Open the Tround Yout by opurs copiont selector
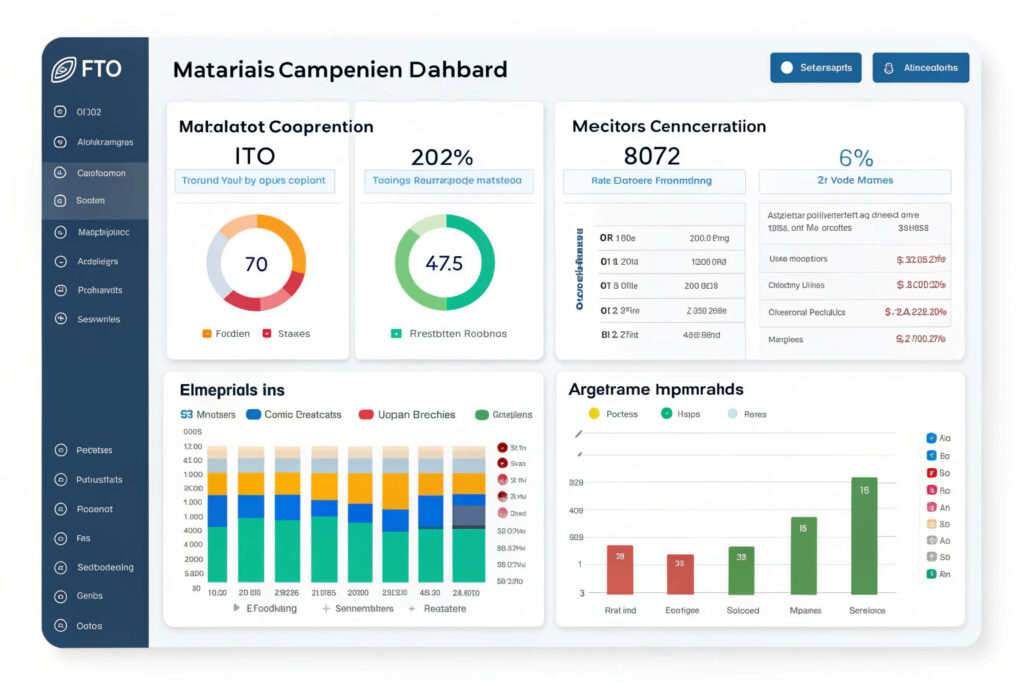 [x=254, y=181]
